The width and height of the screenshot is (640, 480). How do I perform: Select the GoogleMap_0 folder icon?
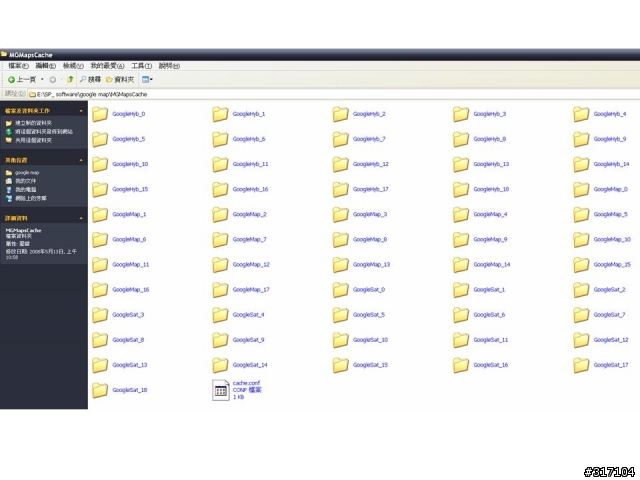coord(581,189)
